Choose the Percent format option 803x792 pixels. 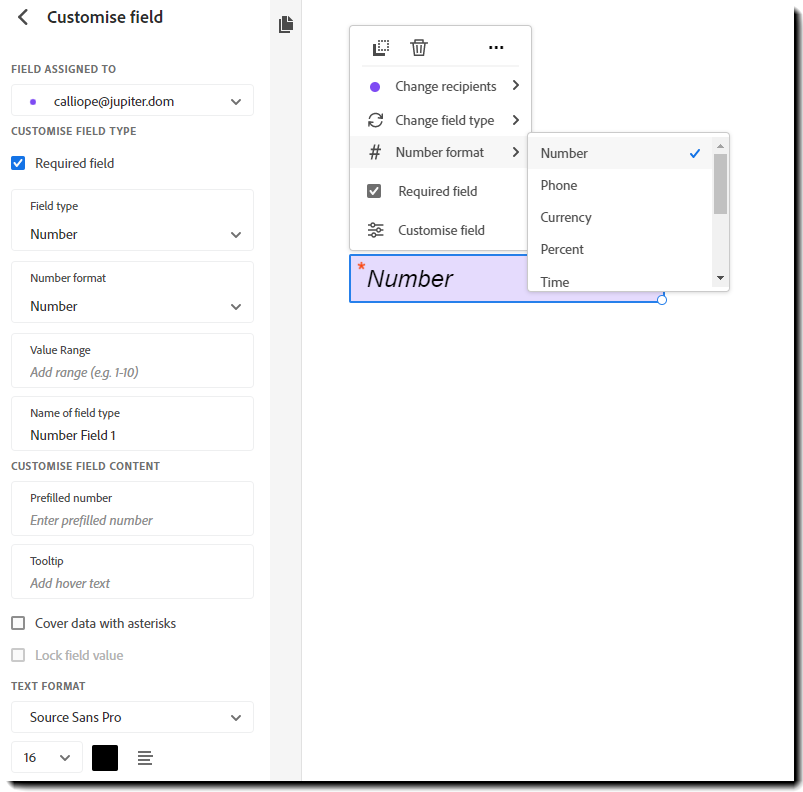coord(562,249)
